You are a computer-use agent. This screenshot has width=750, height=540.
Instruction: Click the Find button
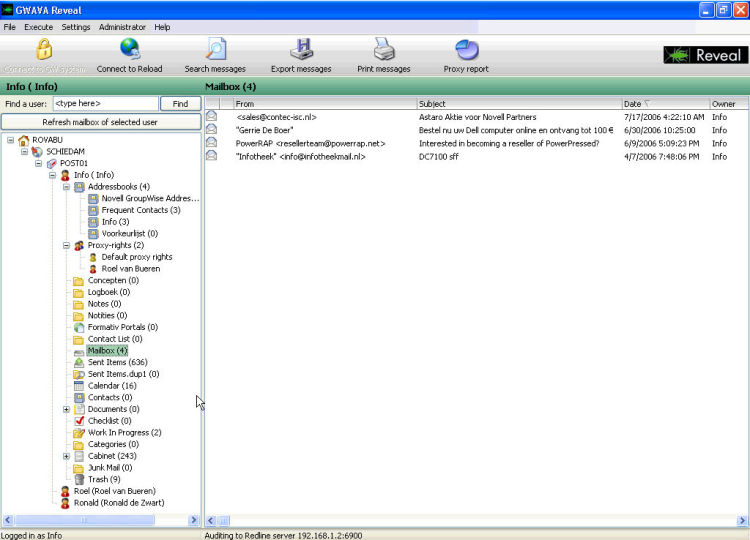(x=180, y=104)
